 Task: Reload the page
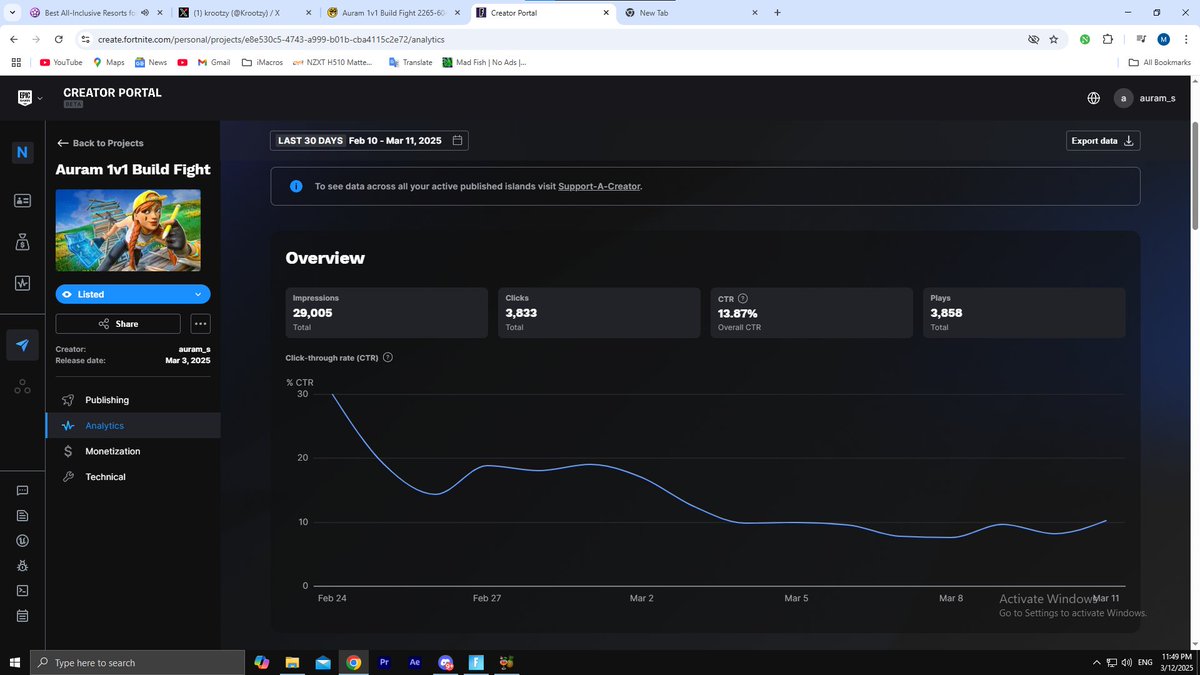click(59, 39)
